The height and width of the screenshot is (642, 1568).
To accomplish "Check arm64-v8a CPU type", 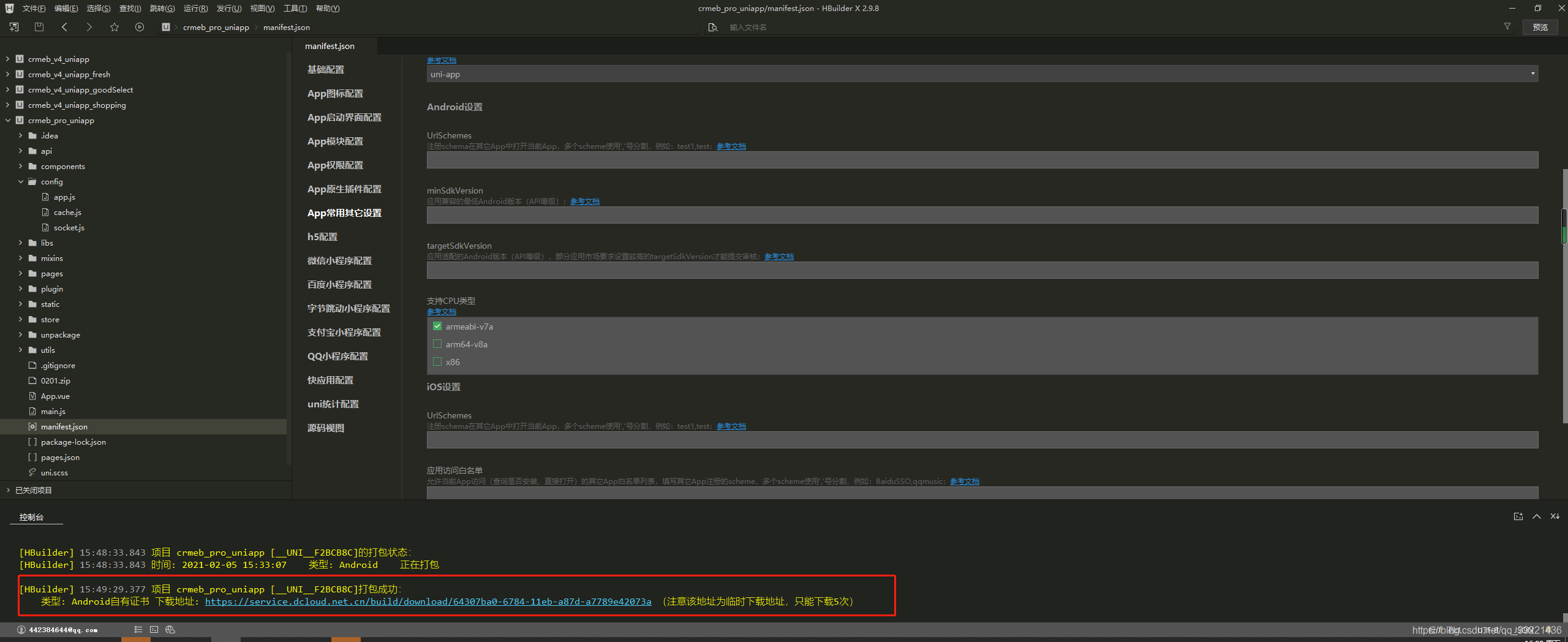I will click(x=437, y=344).
